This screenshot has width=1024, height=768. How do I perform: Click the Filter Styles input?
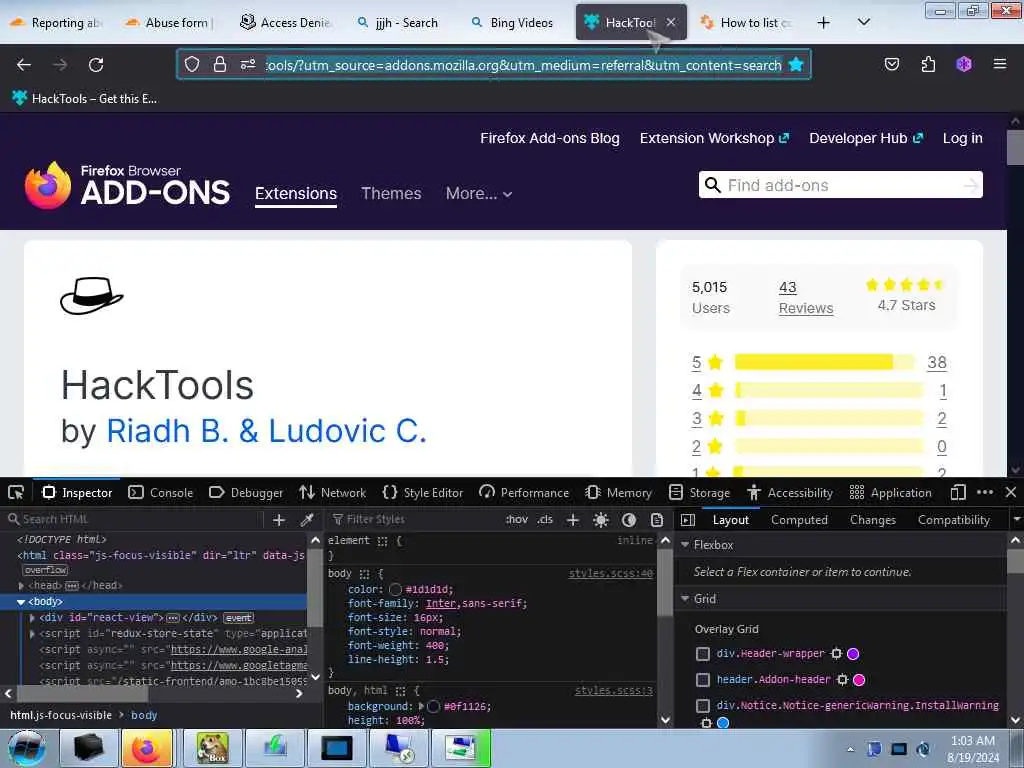pos(413,520)
